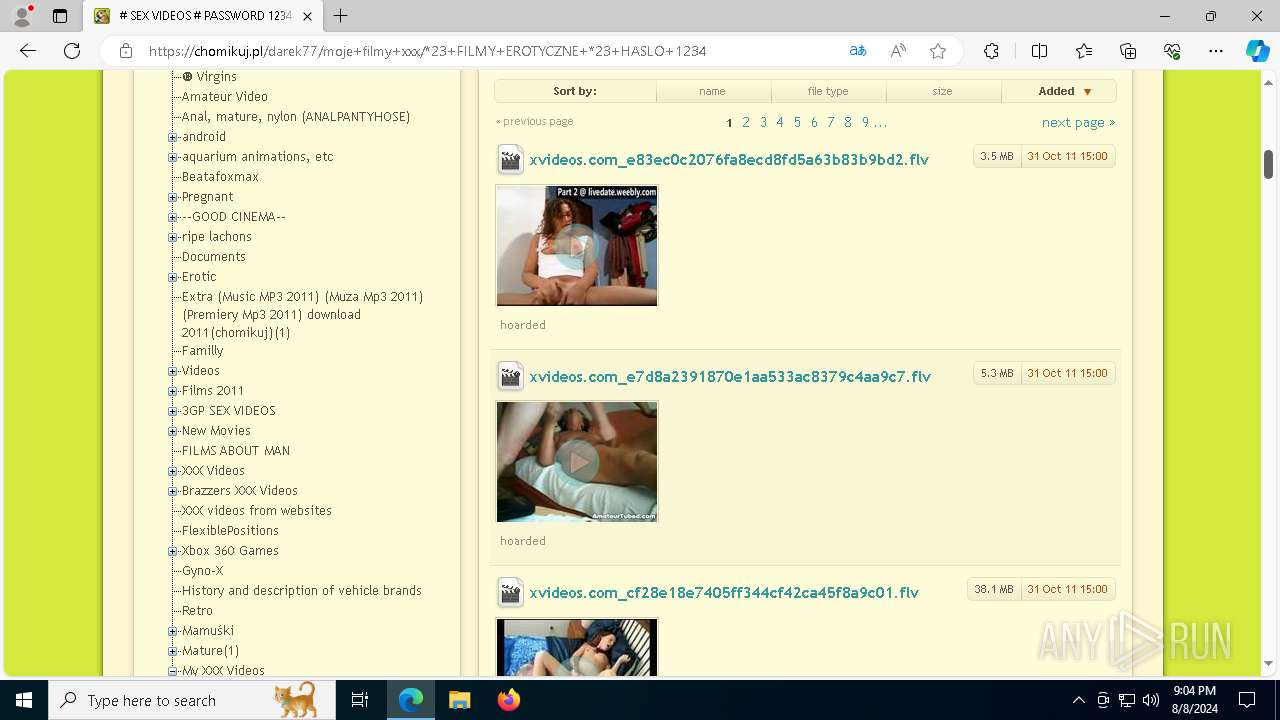Open Task View on the taskbar
The width and height of the screenshot is (1280, 720).
[360, 700]
